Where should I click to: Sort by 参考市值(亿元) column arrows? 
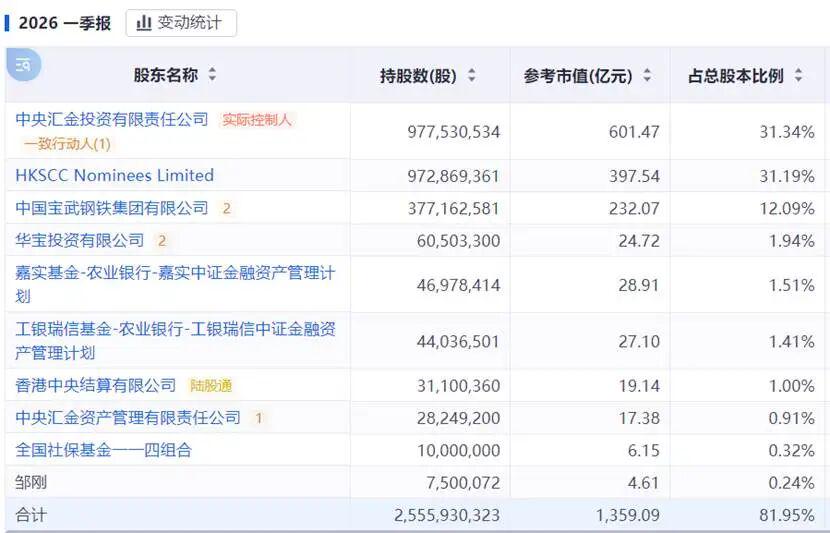[x=647, y=76]
